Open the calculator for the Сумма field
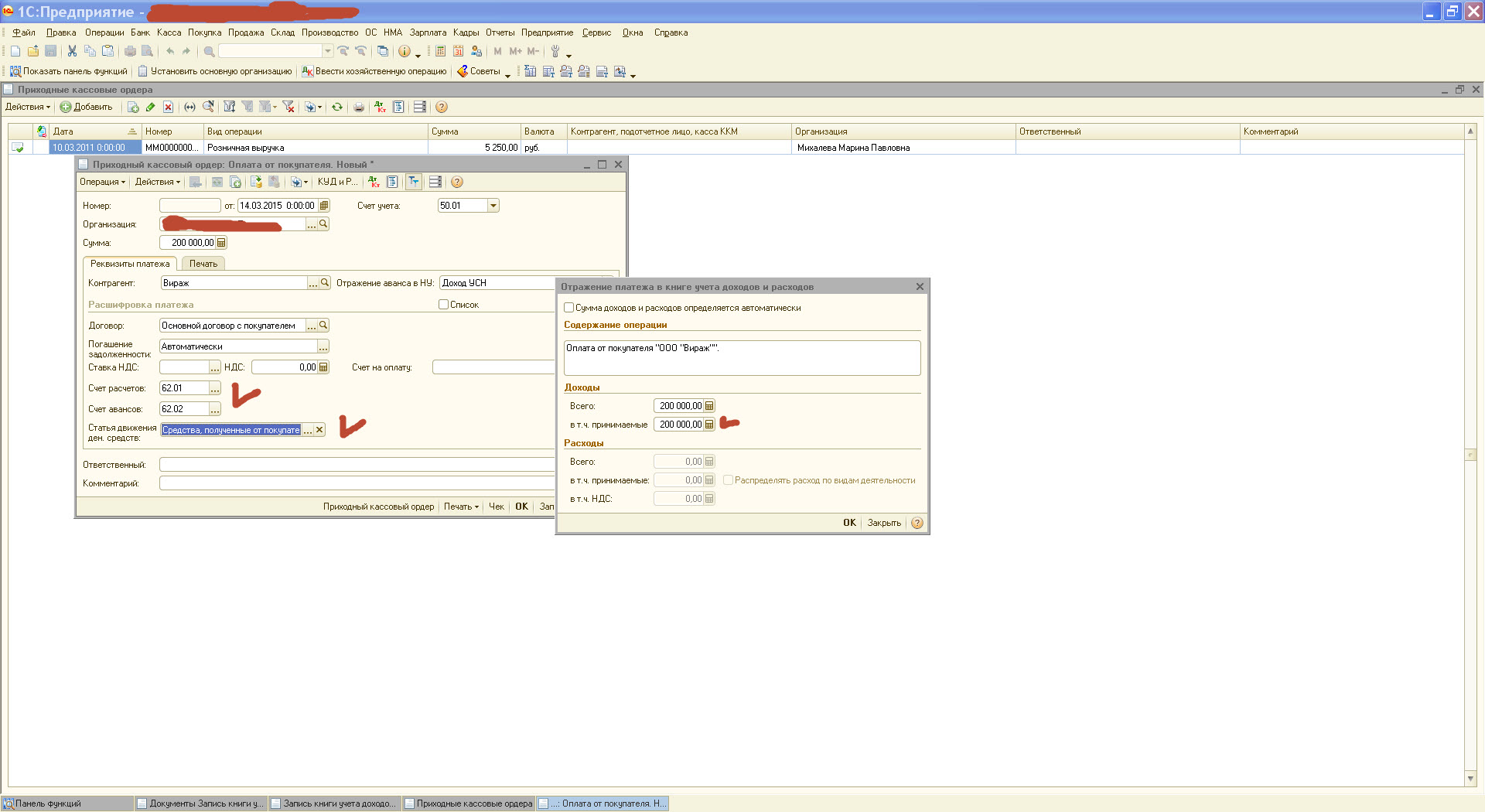The image size is (1485, 812). click(x=221, y=243)
